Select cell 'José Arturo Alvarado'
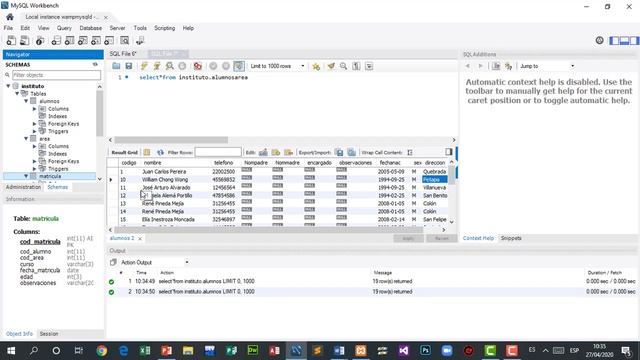Screen dimensions: 640x360 [166, 188]
